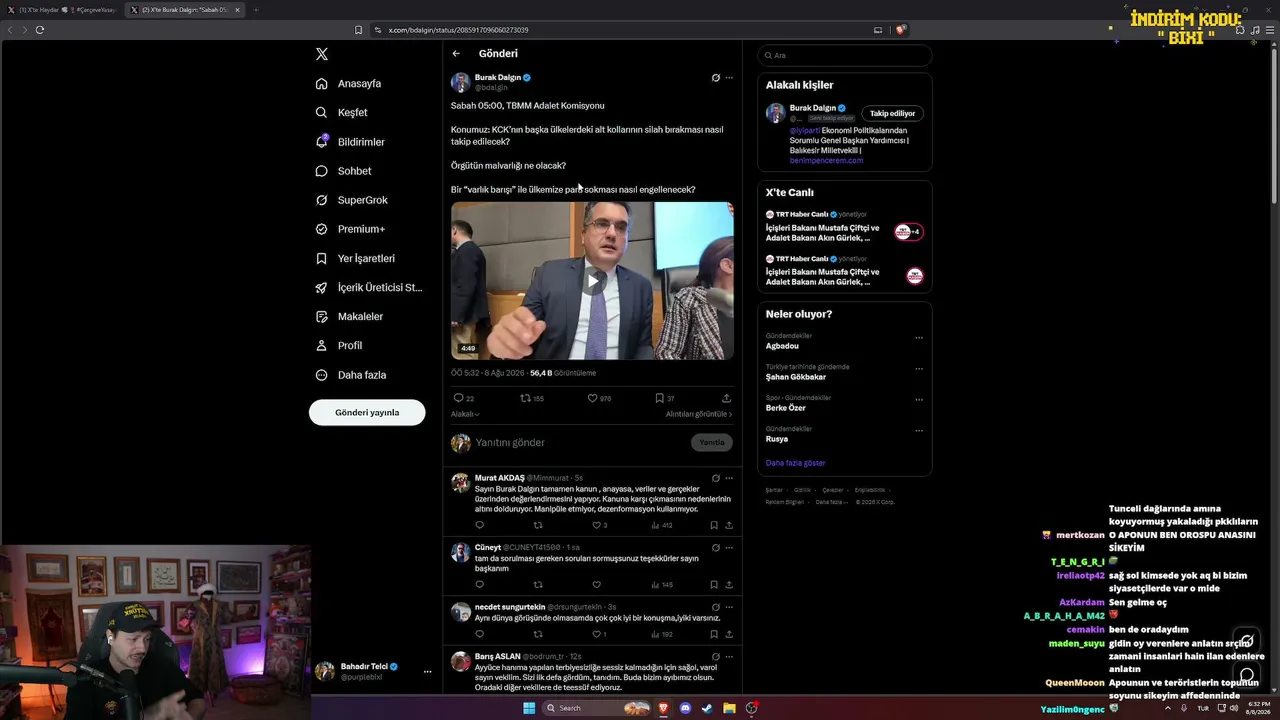Open the Bahadır Telci account switcher
Screen dimensions: 1280x720
(x=372, y=671)
